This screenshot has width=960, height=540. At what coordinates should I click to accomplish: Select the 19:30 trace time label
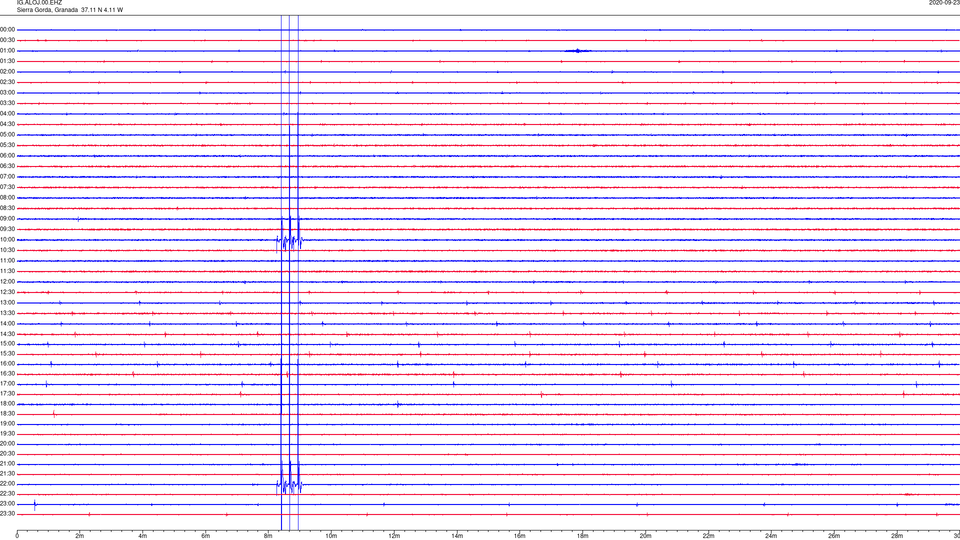click(x=8, y=433)
